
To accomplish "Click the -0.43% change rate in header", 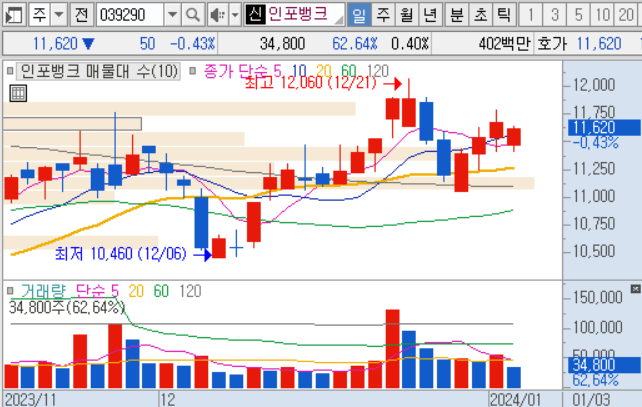I will 192,43.
